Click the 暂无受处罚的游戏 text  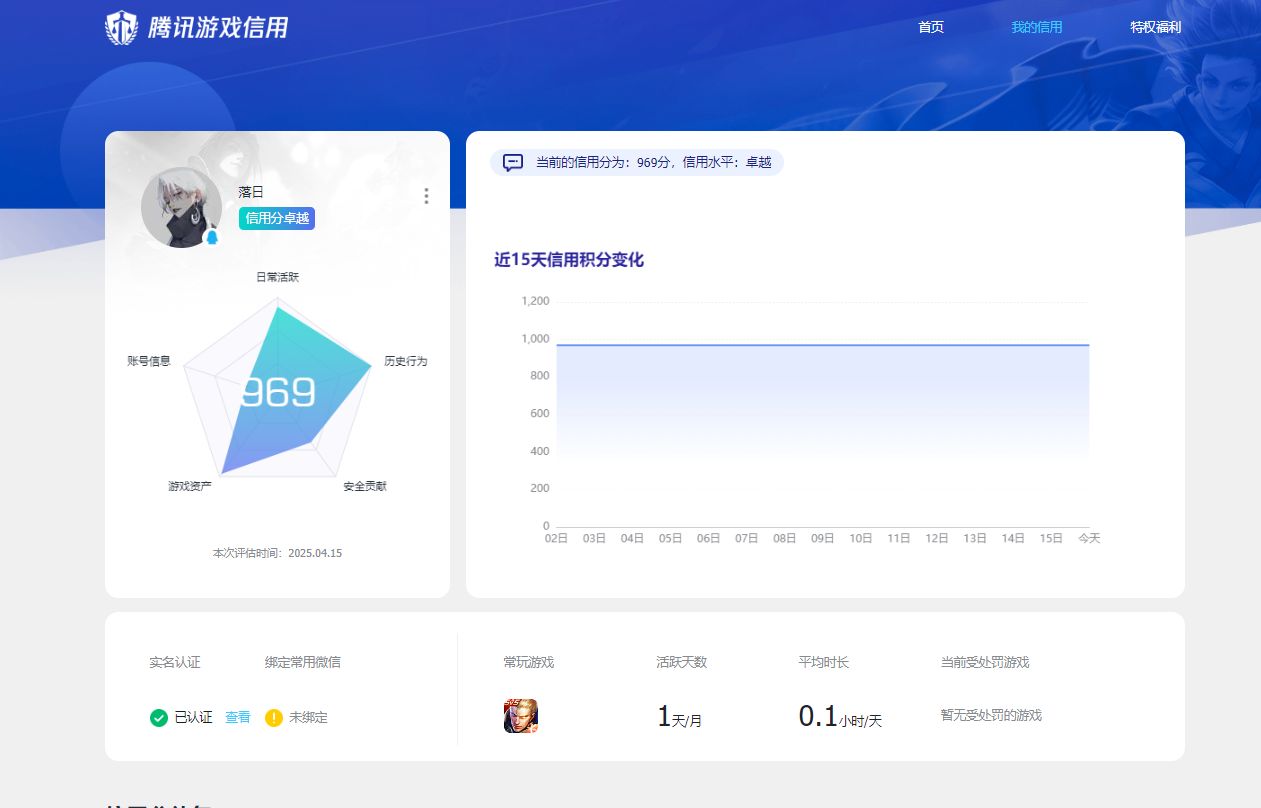tap(991, 715)
